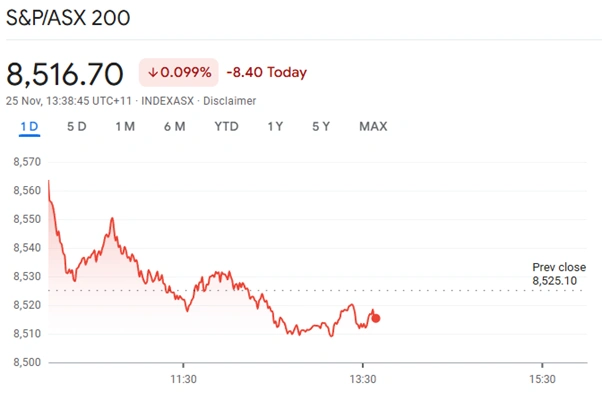Viewport: 602px width, 400px height.
Task: Click the S&P/ASX 200 title
Action: tap(67, 19)
